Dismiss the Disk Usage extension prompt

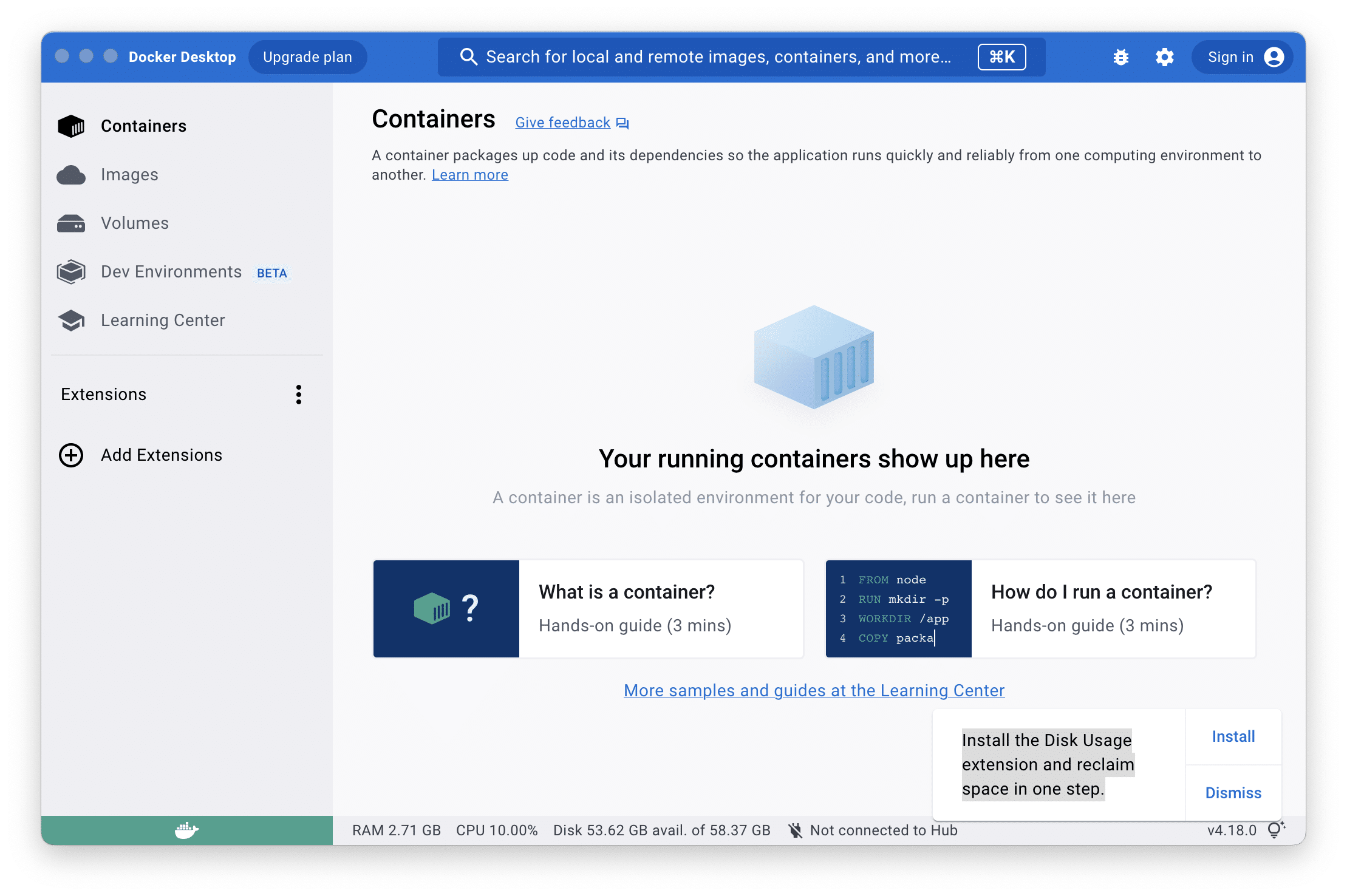click(1233, 793)
